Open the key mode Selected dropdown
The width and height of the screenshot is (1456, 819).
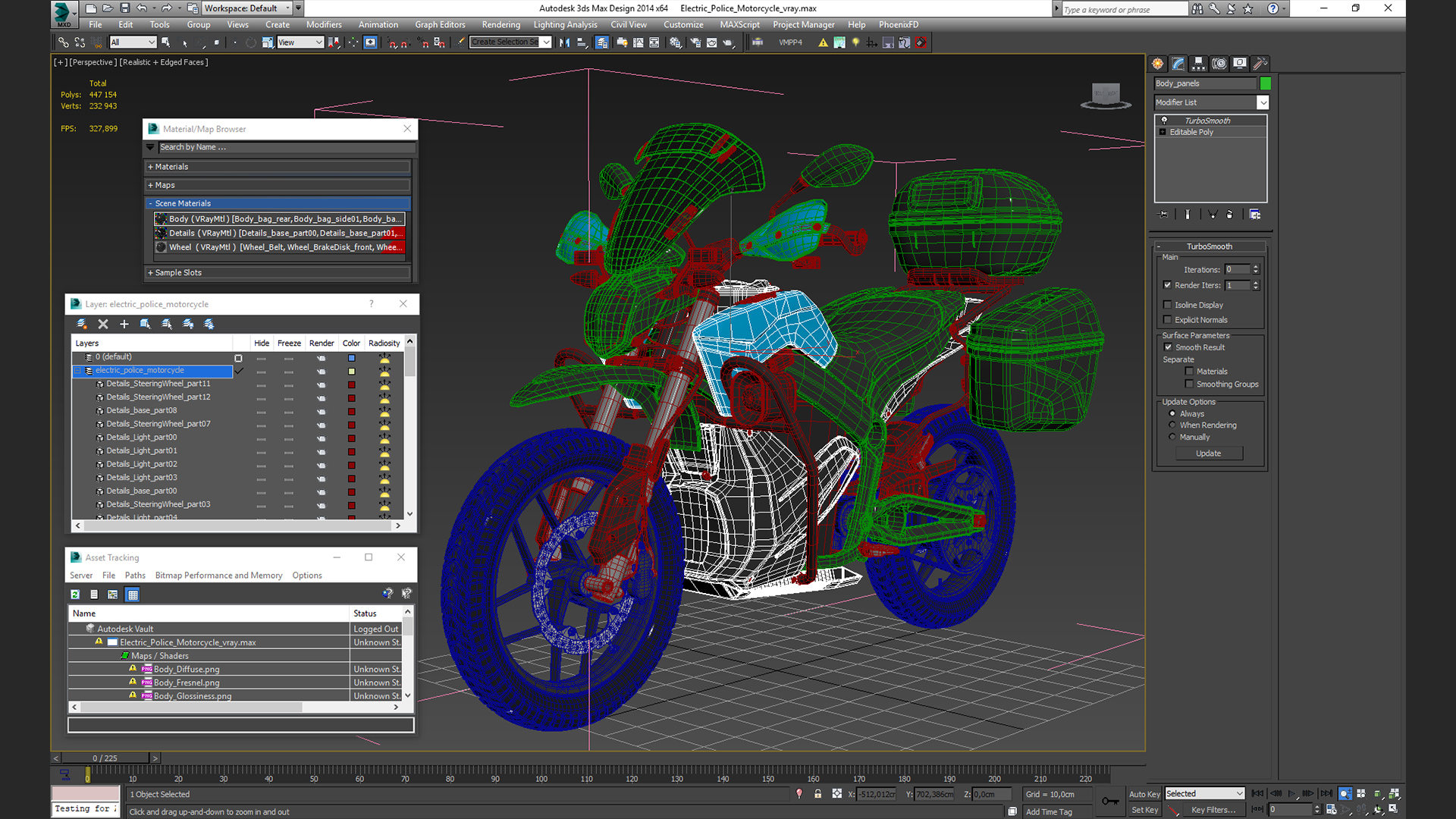(1205, 794)
